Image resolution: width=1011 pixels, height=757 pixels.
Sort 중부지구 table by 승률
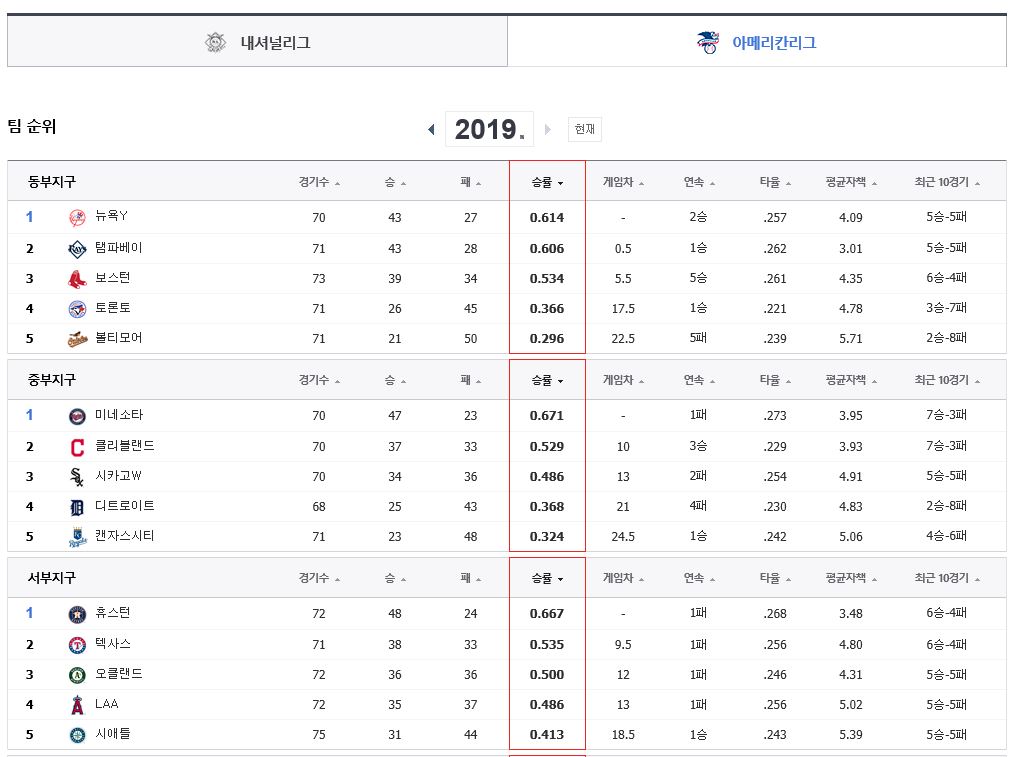click(547, 380)
